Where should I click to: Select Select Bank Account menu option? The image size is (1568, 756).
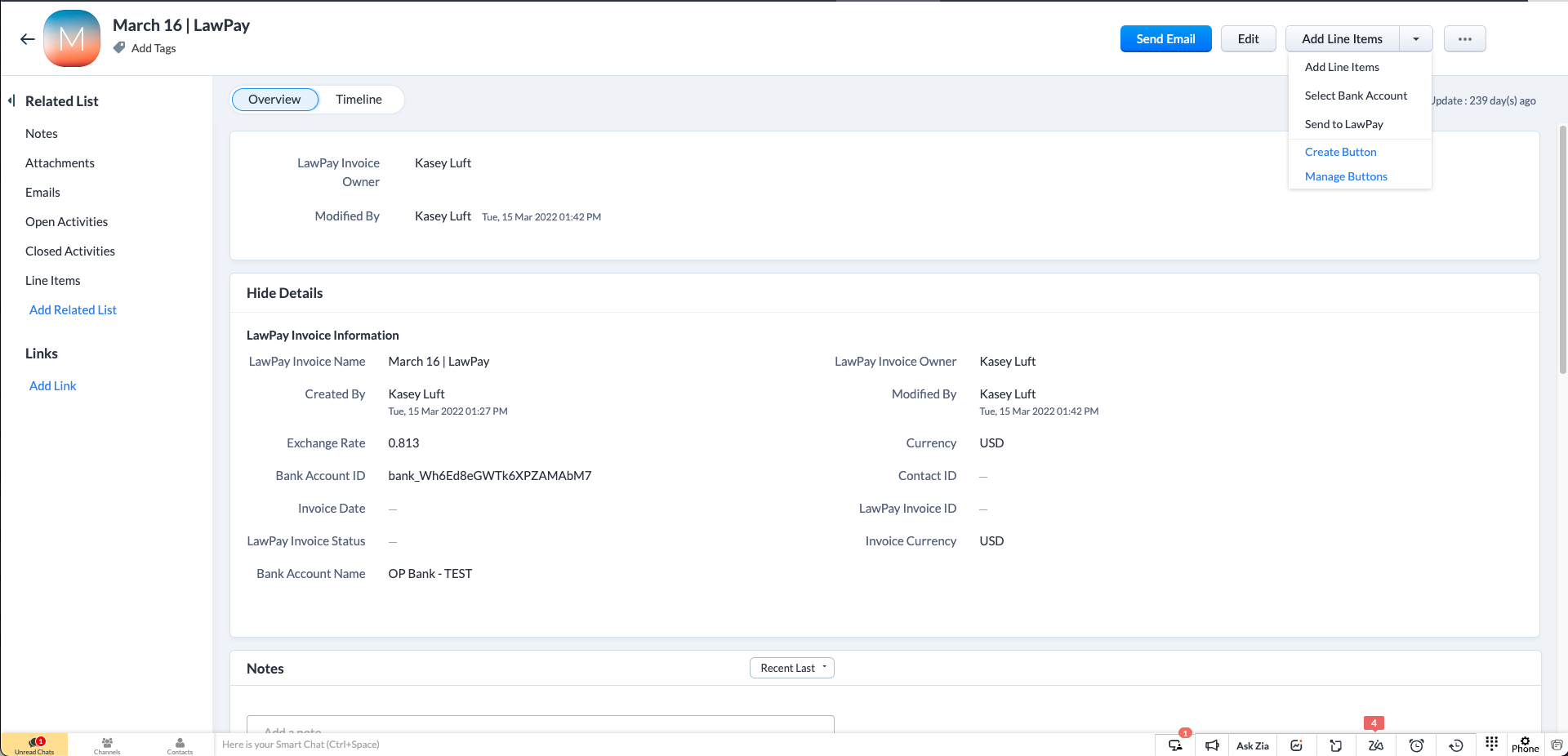pos(1355,96)
